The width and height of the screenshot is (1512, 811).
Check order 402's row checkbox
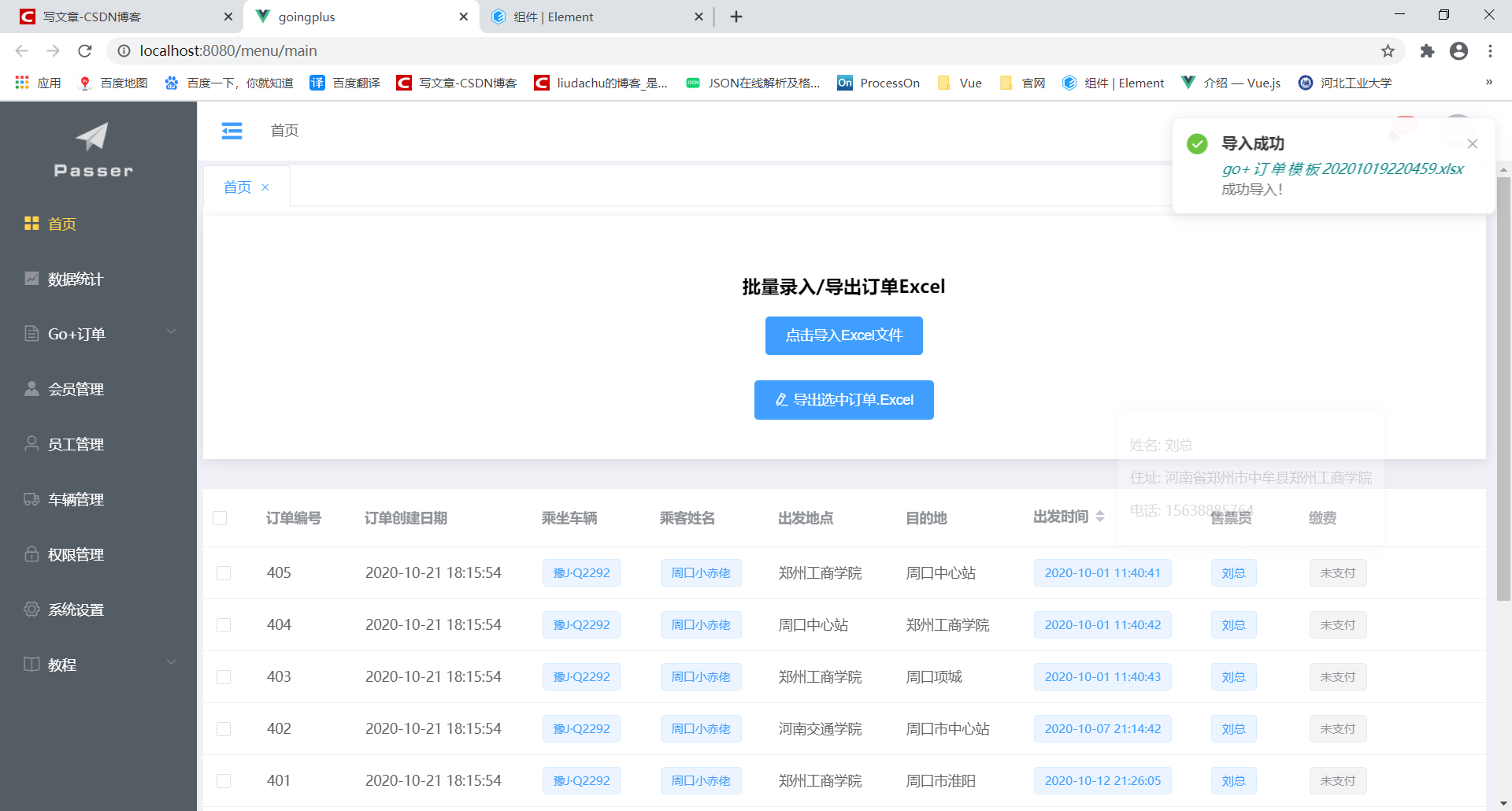(x=224, y=728)
